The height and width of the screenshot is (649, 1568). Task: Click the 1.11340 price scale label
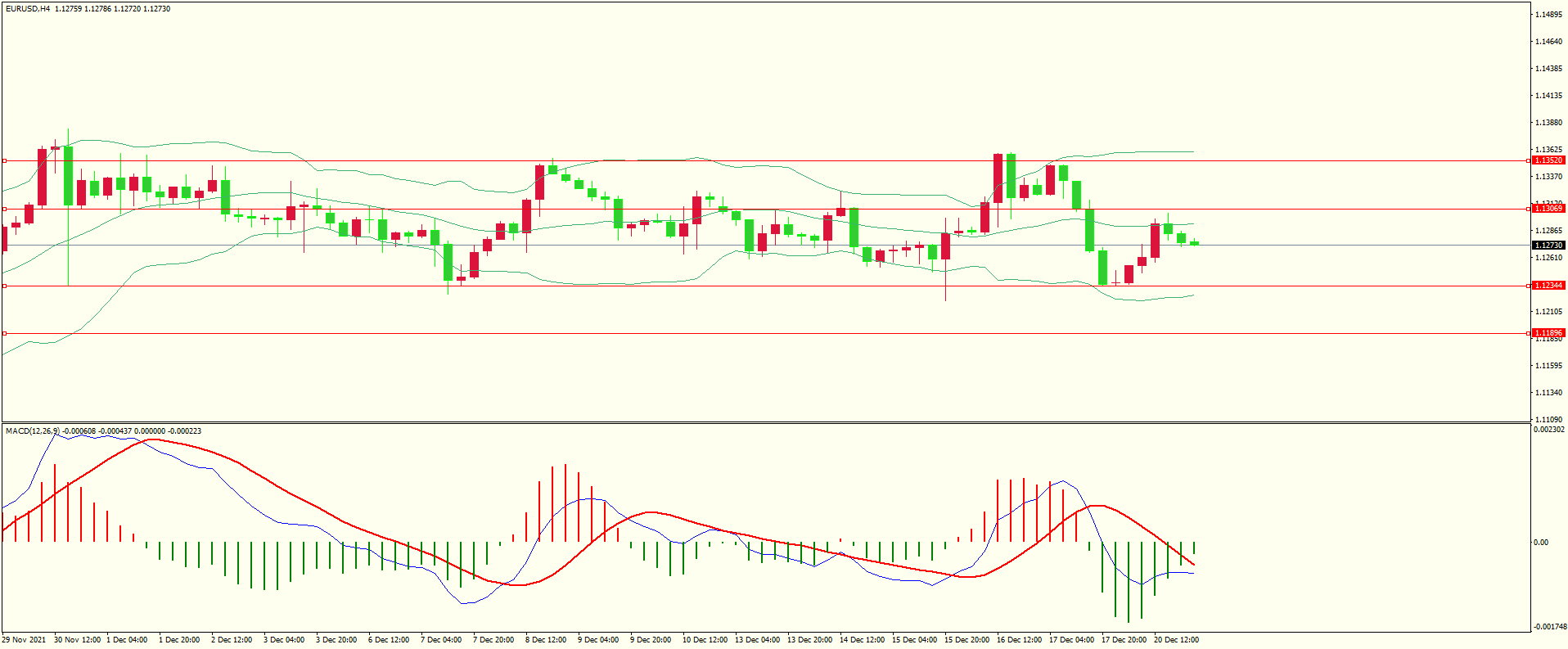coord(1549,393)
